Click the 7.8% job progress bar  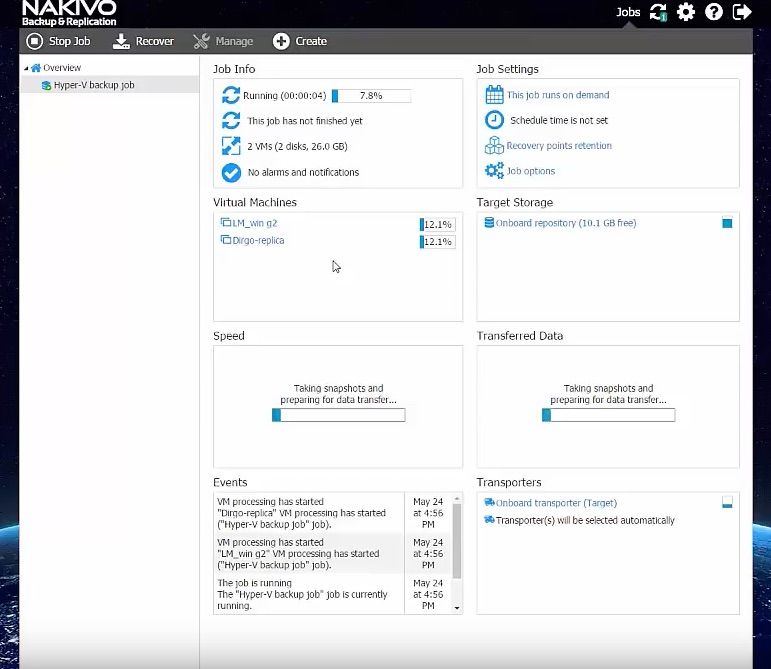coord(371,96)
